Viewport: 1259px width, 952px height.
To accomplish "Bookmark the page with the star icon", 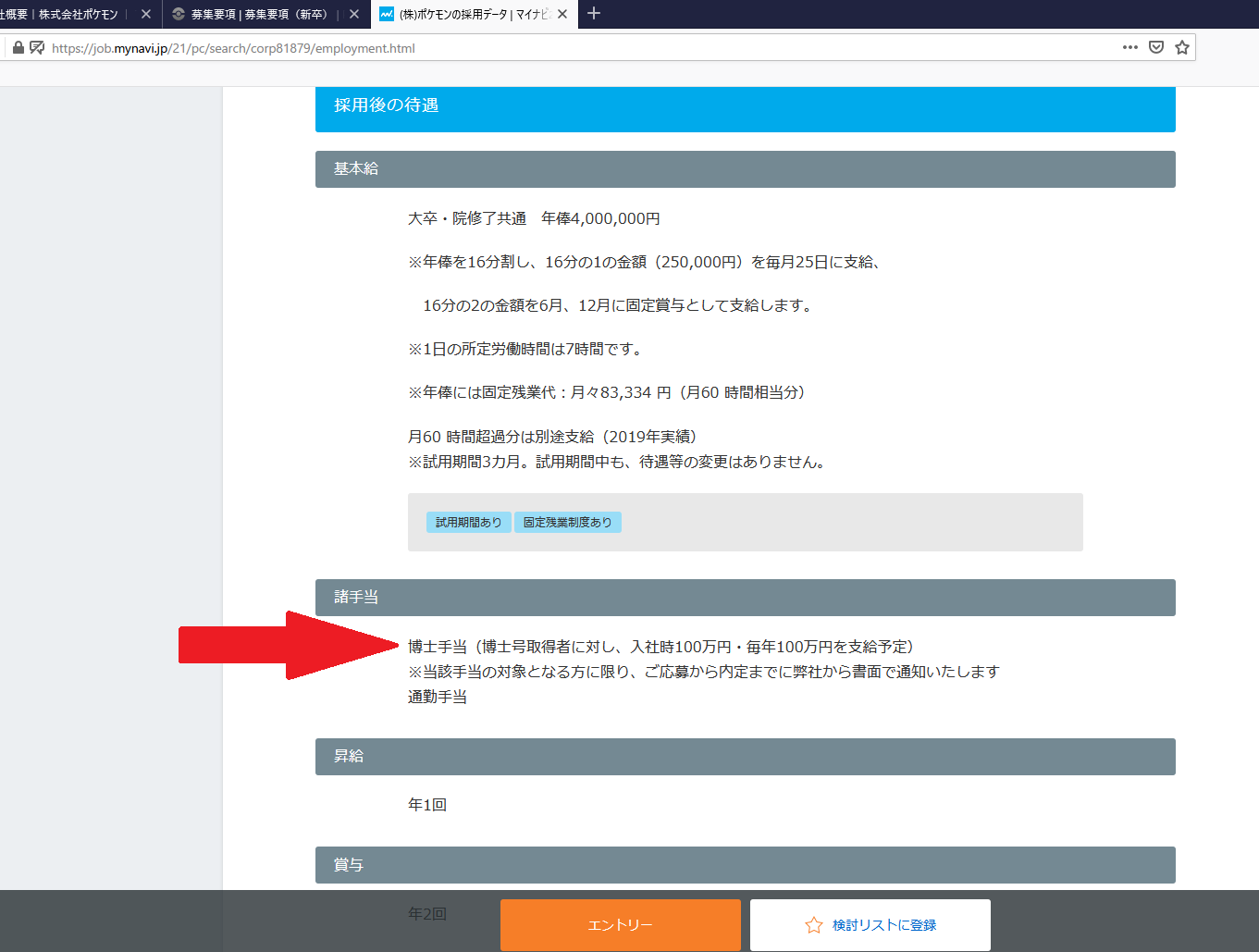I will (1181, 46).
